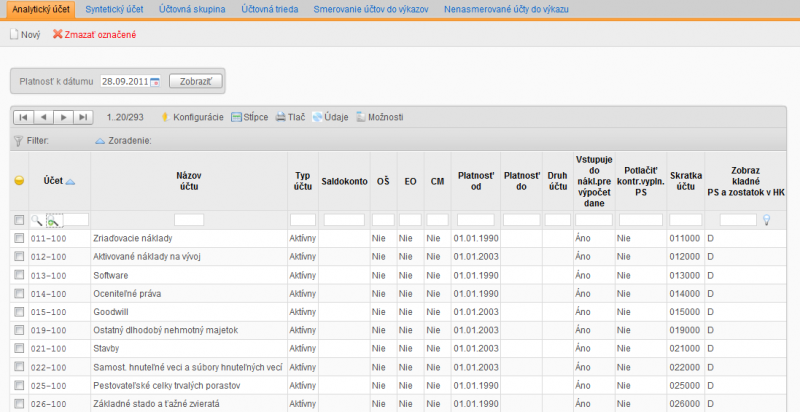Open account 015-100 link
Image resolution: width=800 pixels, height=412 pixels.
(48, 312)
